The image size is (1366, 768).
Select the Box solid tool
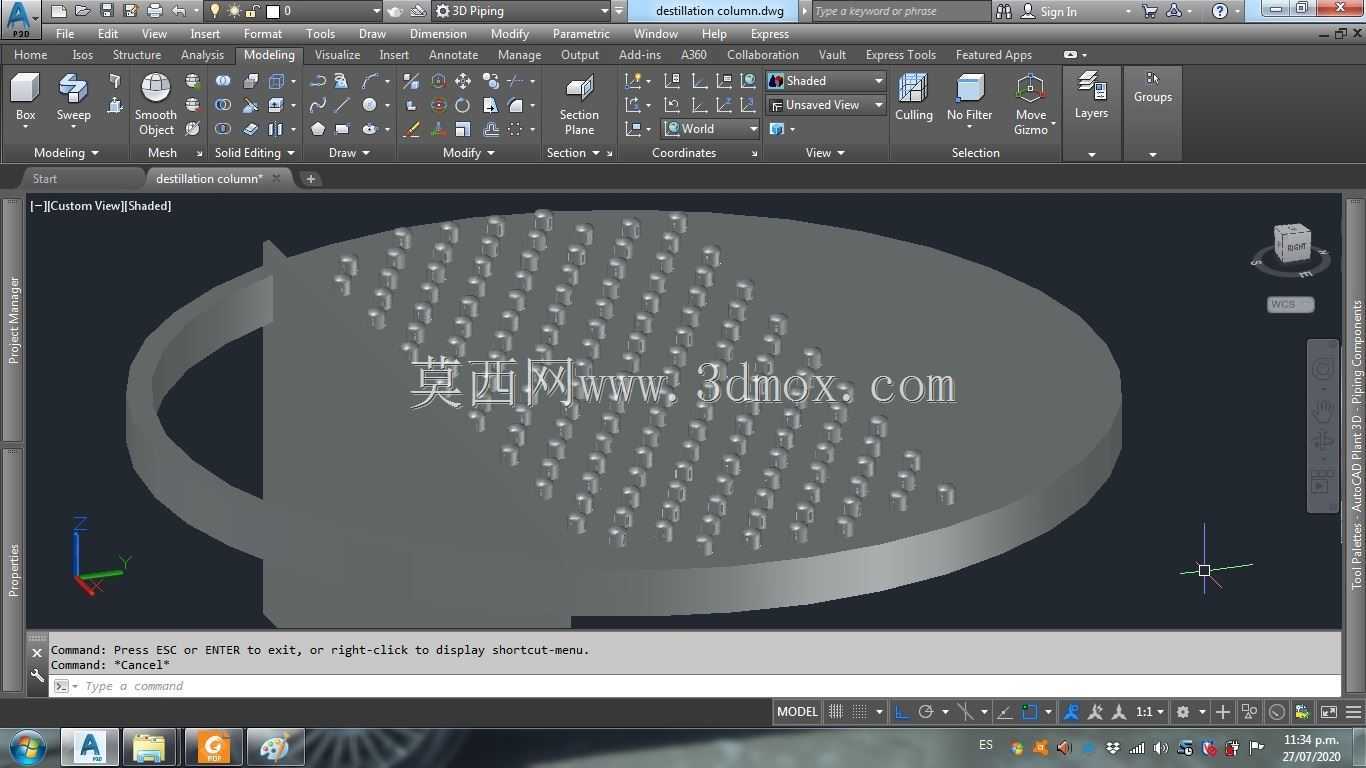coord(25,98)
